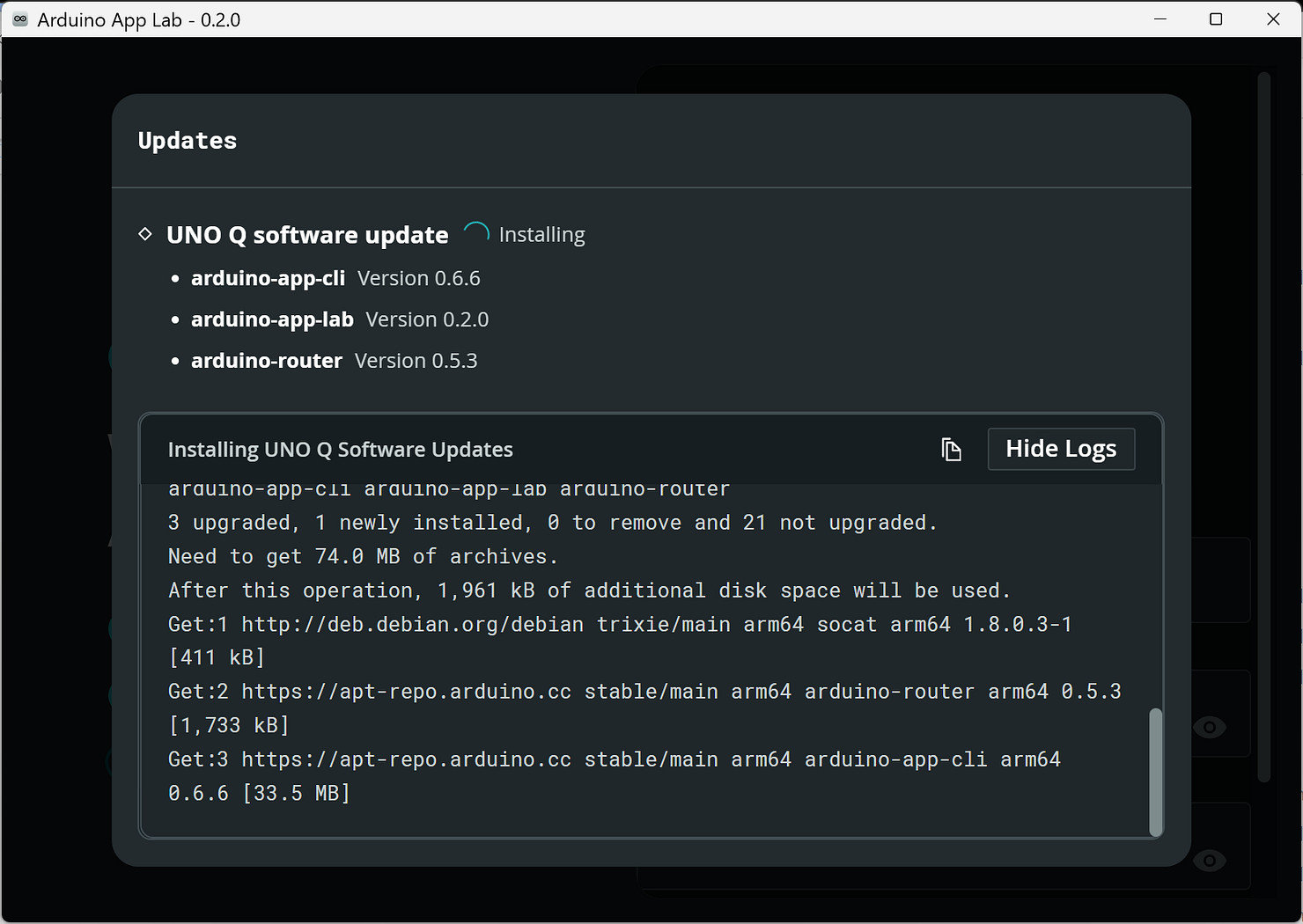This screenshot has height=924, width=1303.
Task: Click the Hide Logs button
Action: (x=1061, y=450)
